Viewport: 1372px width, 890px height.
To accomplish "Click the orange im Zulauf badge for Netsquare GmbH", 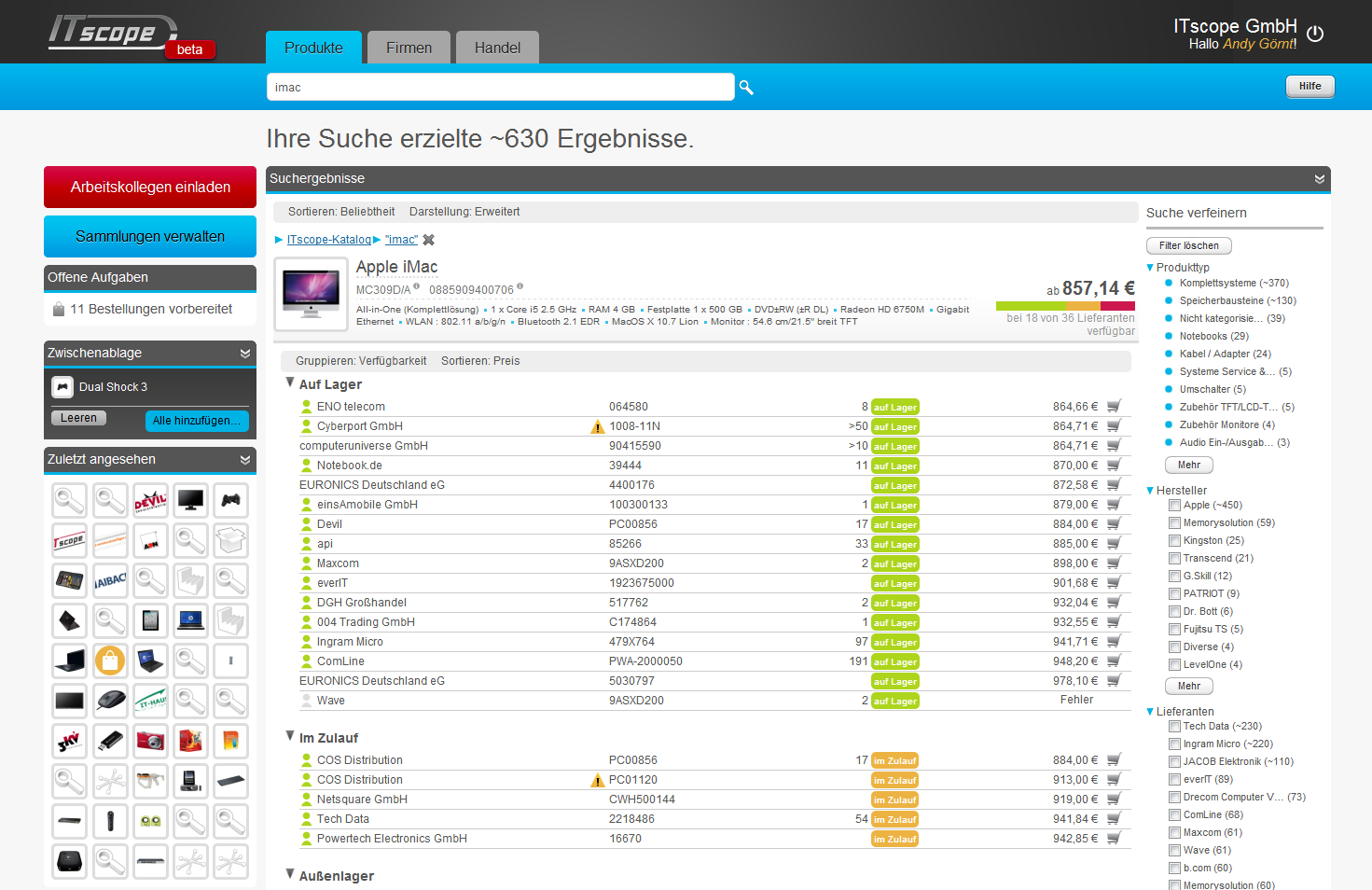I will click(x=894, y=800).
